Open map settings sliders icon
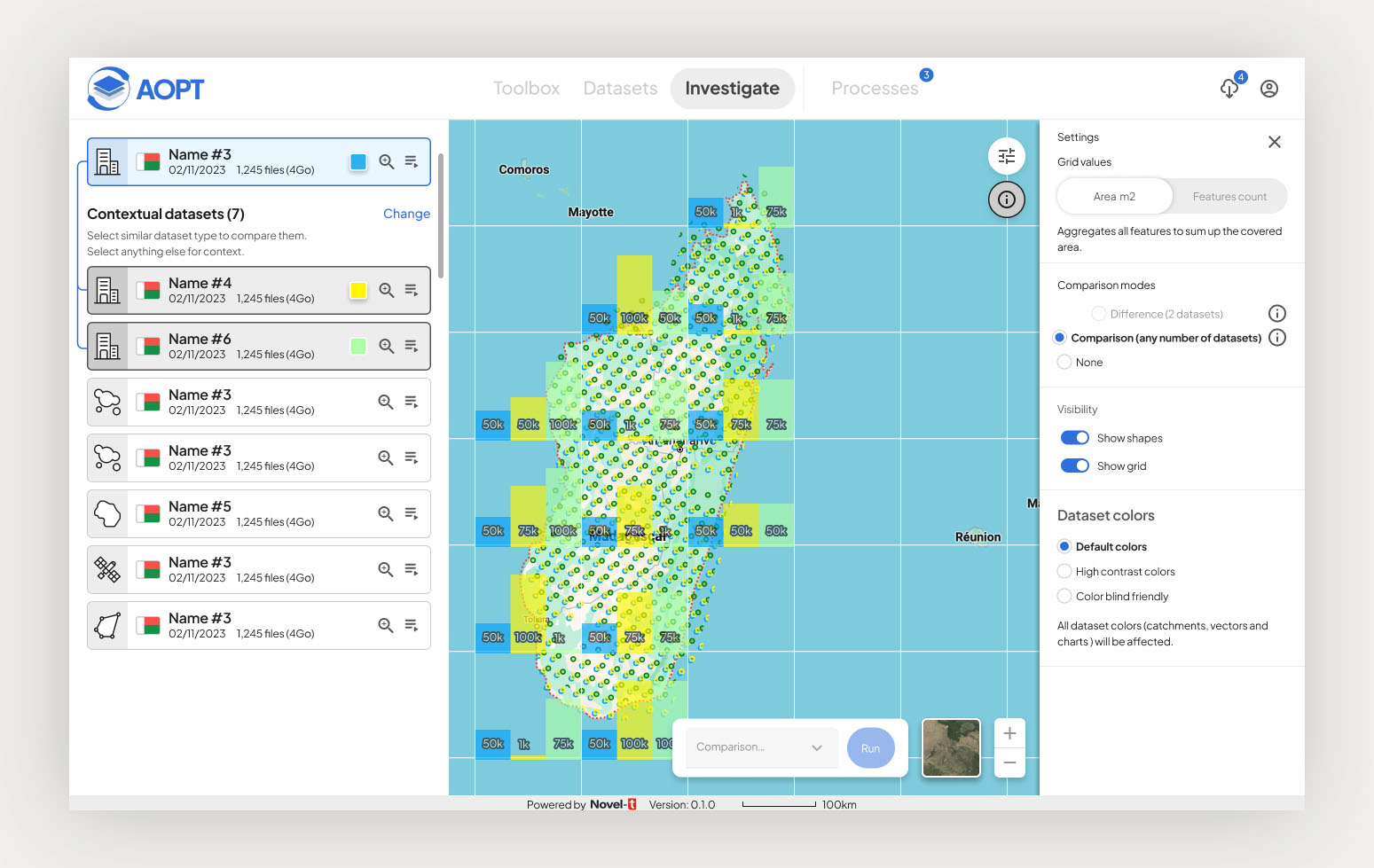Image resolution: width=1374 pixels, height=868 pixels. click(1007, 157)
